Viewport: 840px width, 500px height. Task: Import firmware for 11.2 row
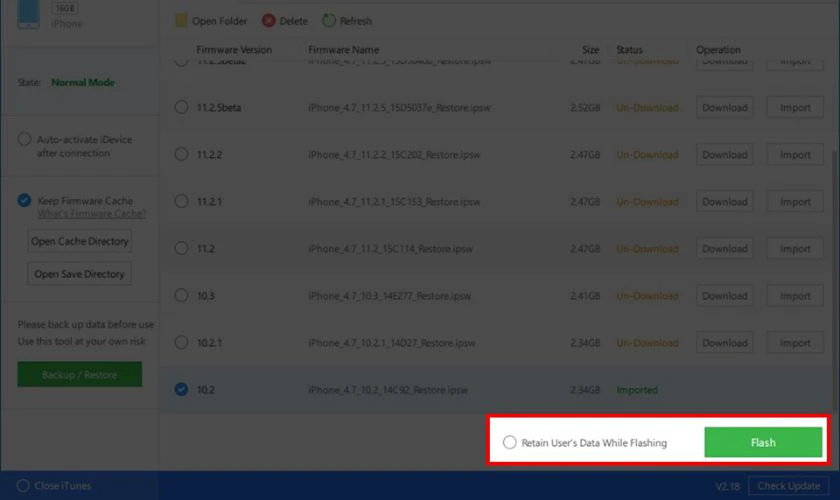pyautogui.click(x=795, y=249)
